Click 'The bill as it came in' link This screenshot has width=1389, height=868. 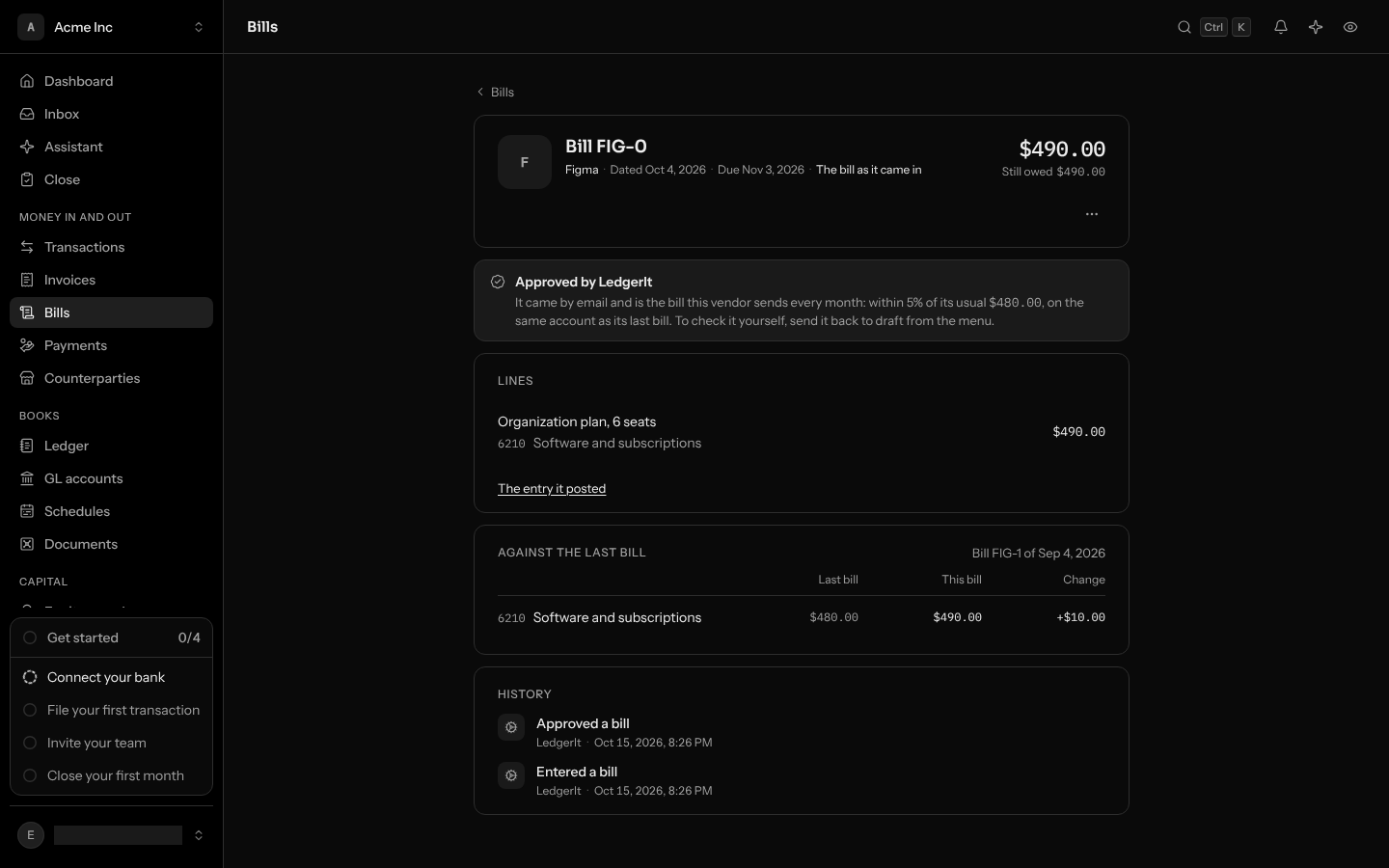868,170
